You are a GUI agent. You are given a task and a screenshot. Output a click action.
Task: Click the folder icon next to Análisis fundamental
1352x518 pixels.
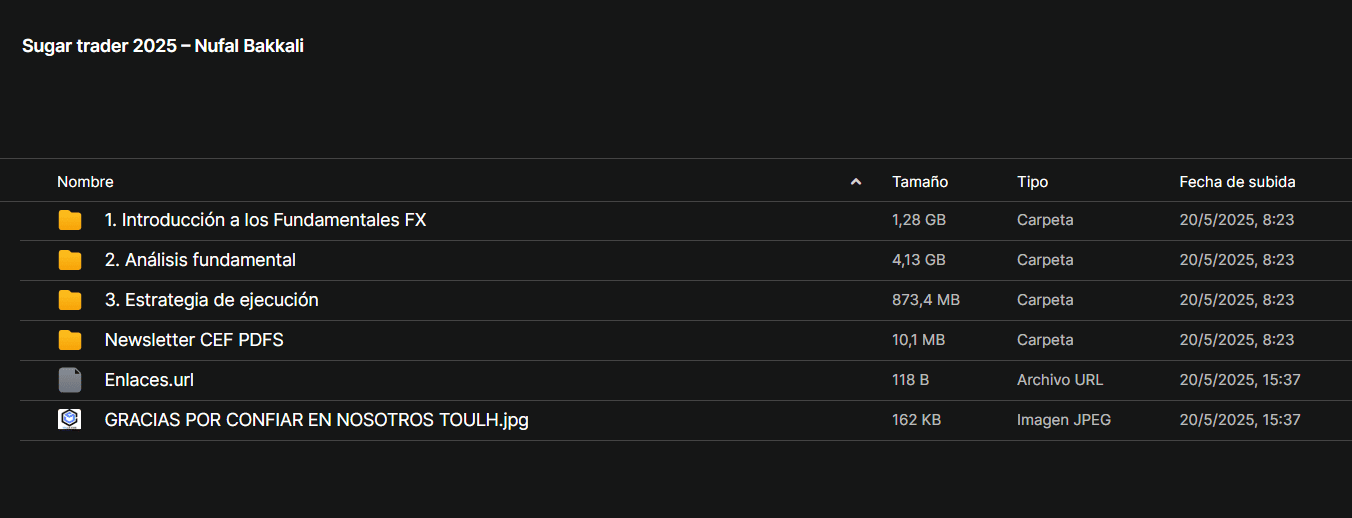pyautogui.click(x=70, y=260)
